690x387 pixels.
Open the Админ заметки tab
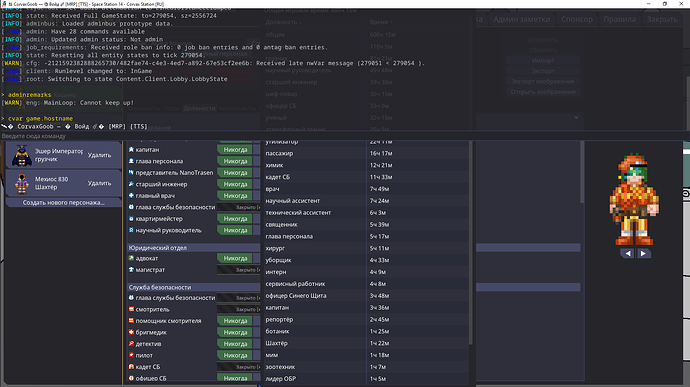click(521, 19)
